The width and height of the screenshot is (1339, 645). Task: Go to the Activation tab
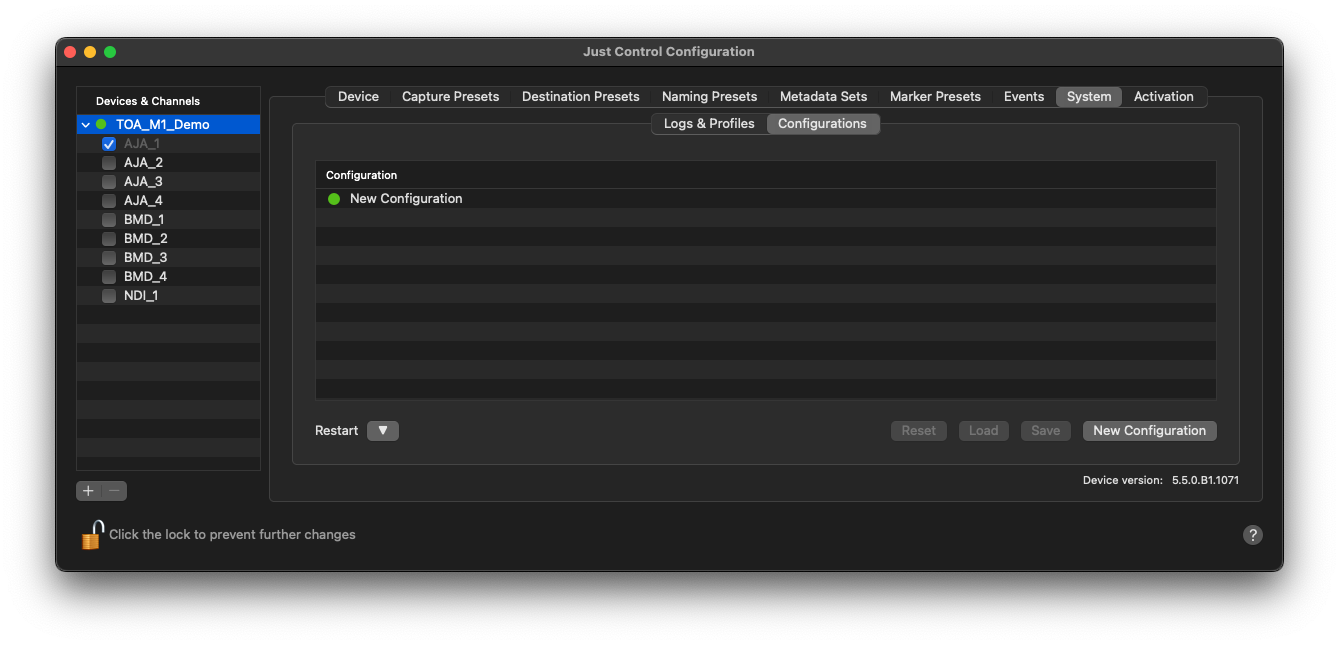(1164, 97)
